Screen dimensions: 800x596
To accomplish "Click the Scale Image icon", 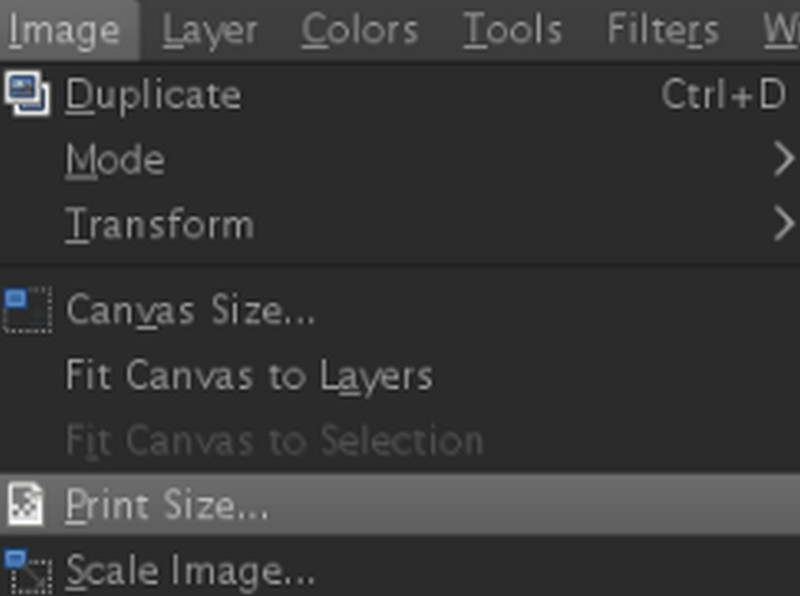I will [27, 572].
